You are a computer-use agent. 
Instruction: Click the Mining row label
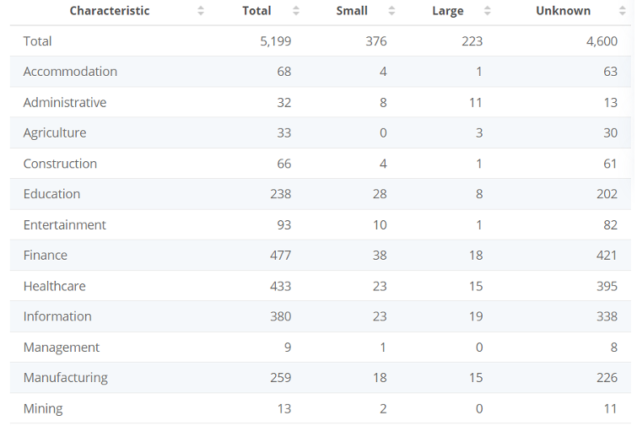(x=42, y=409)
